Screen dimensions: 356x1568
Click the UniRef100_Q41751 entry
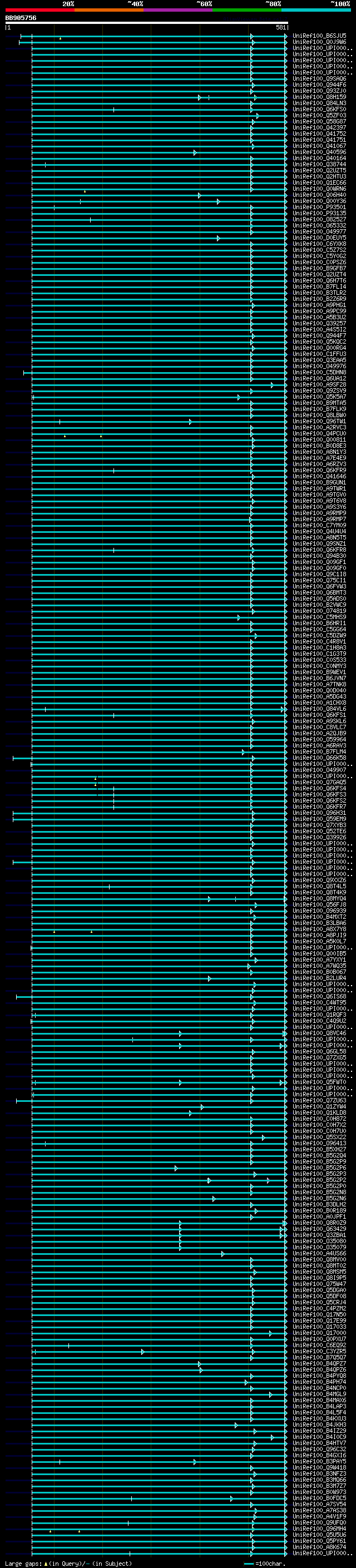click(x=319, y=140)
